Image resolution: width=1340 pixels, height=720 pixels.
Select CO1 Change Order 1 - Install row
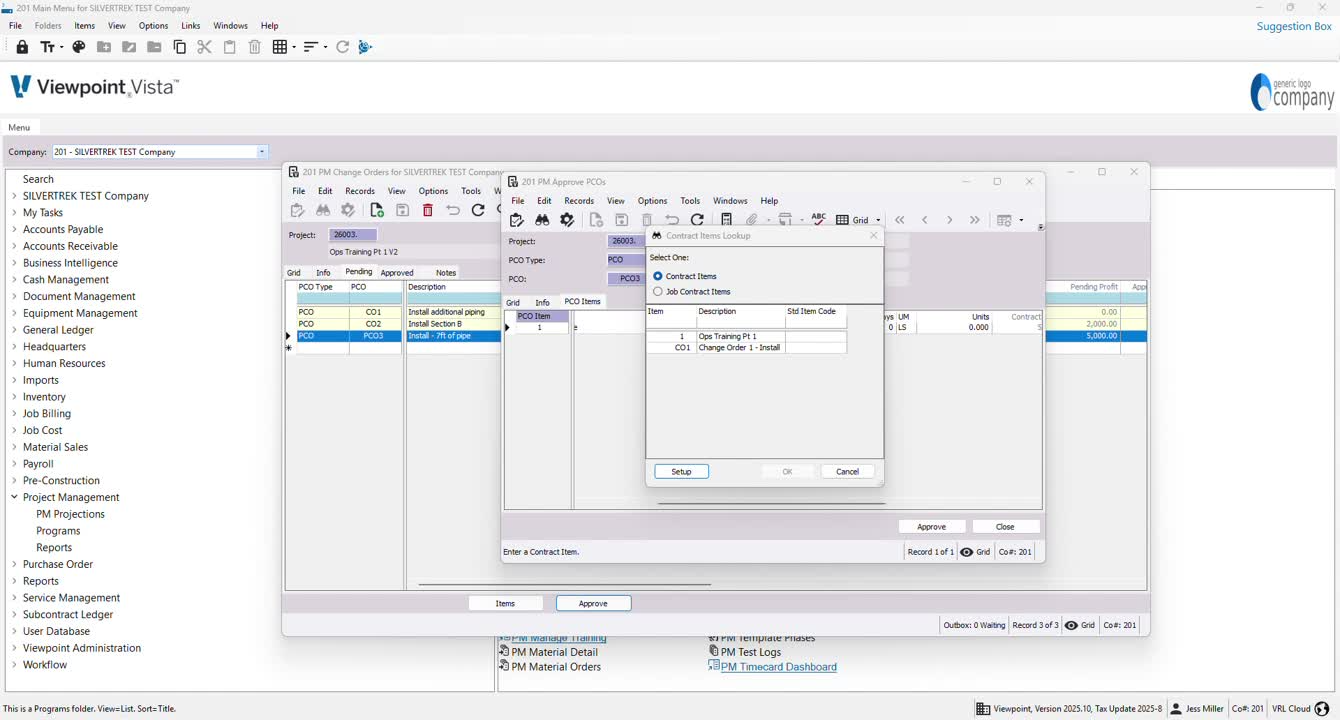point(747,348)
